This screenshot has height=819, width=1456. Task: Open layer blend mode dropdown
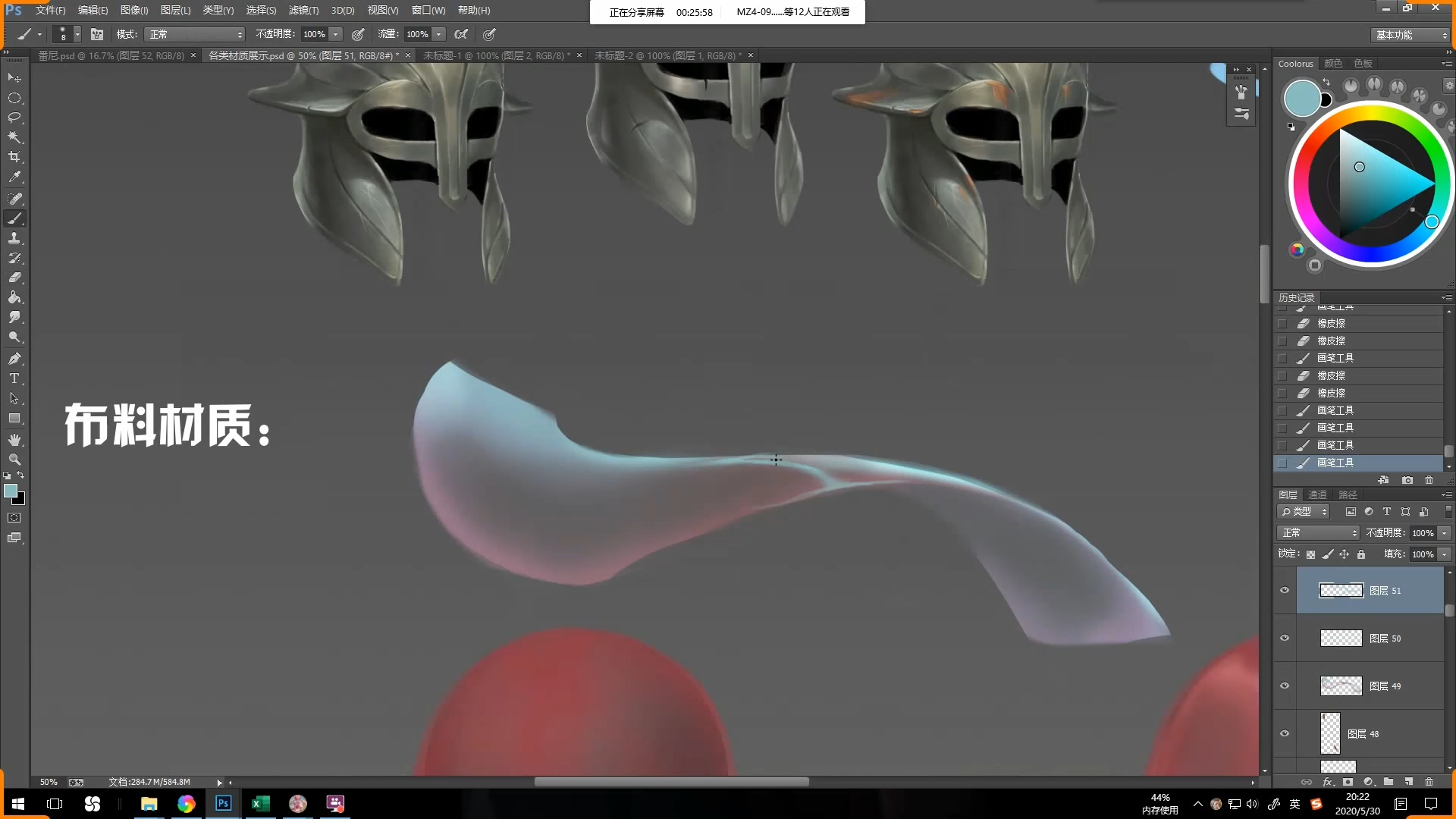(x=1318, y=533)
